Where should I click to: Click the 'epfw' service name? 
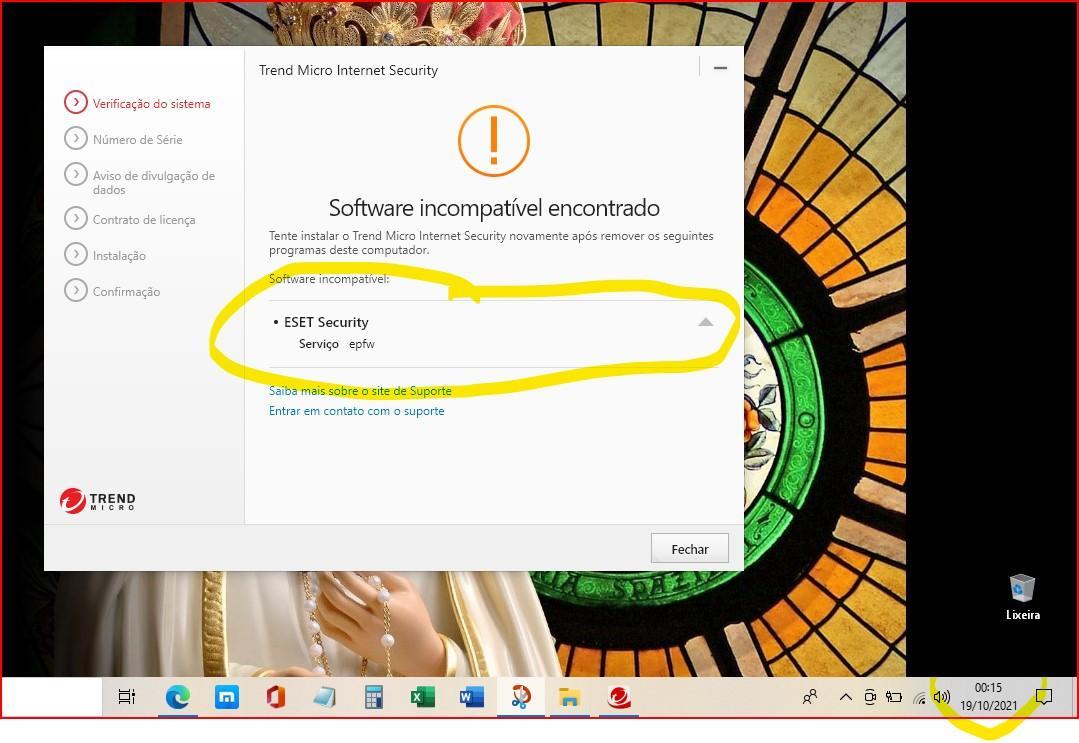(x=361, y=344)
